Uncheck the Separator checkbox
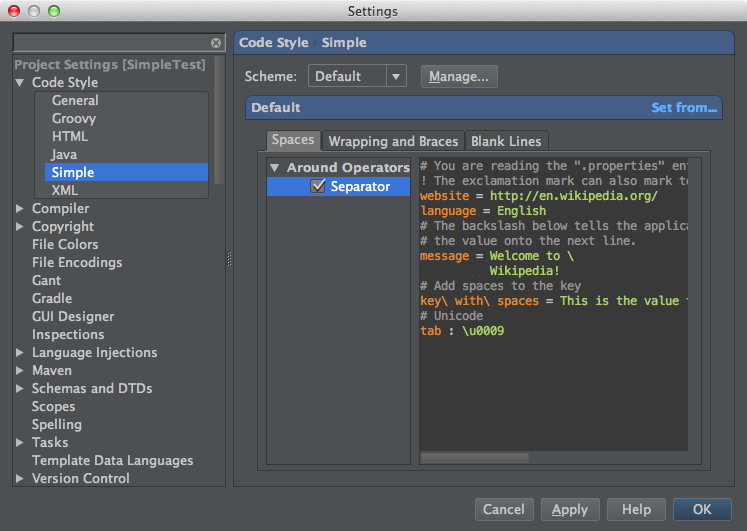Viewport: 747px width, 531px height. click(318, 186)
